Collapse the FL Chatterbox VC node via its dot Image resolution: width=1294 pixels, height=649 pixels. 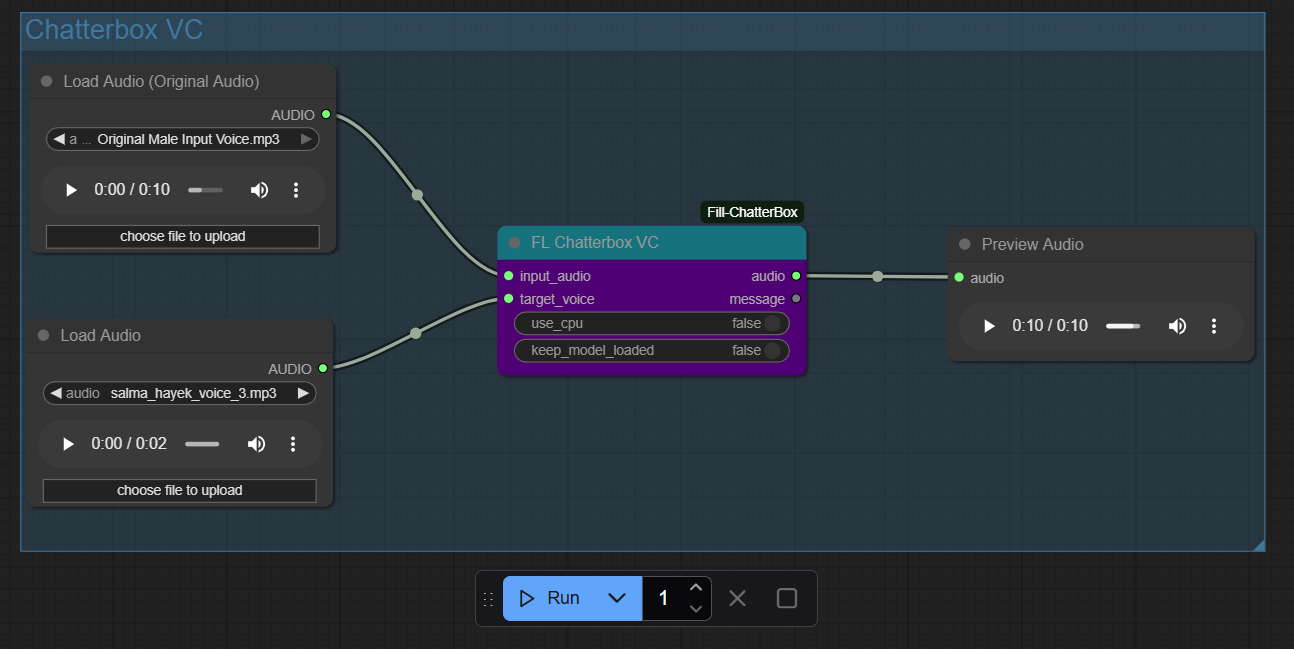(514, 242)
